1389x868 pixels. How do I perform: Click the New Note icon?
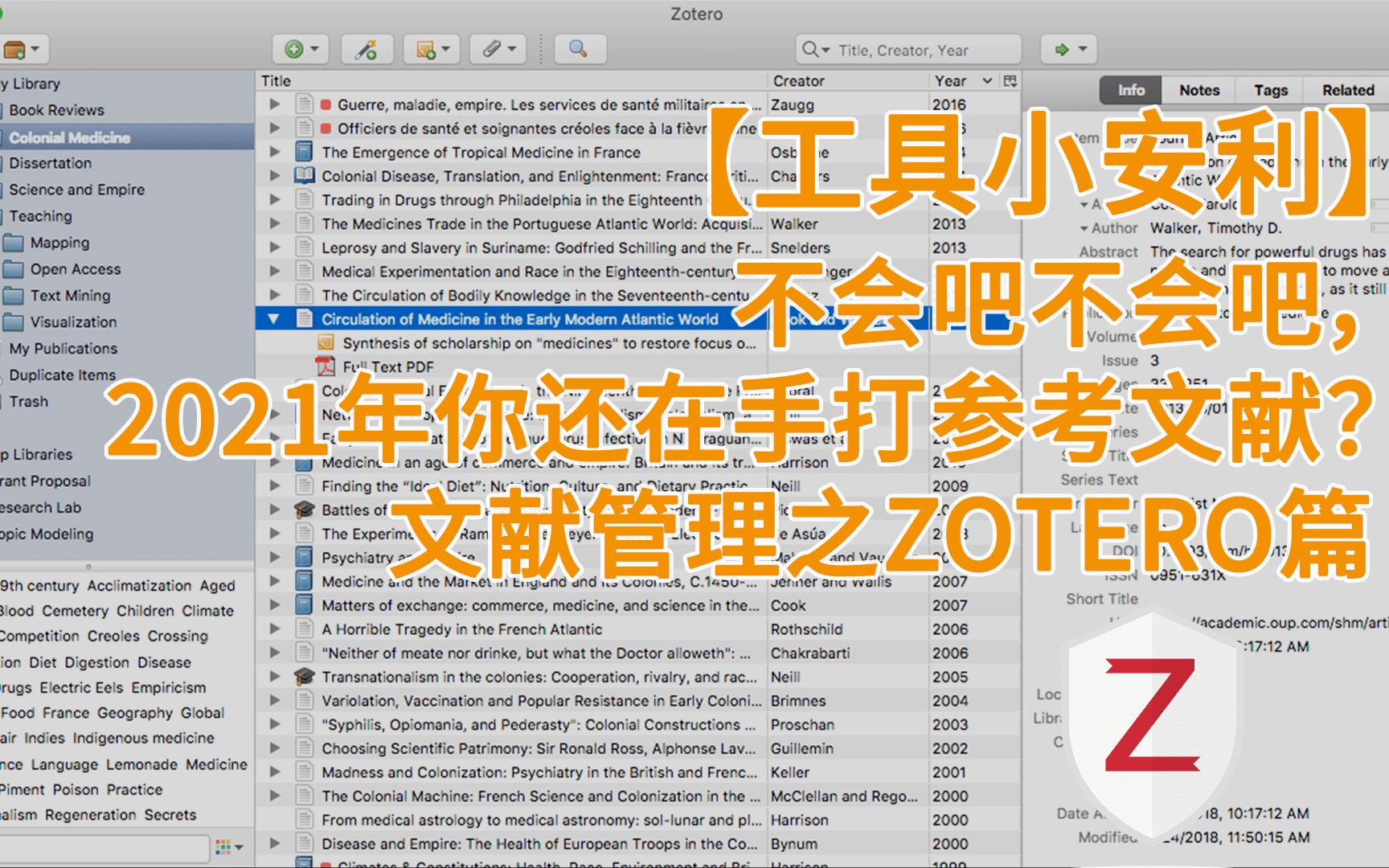pos(426,50)
